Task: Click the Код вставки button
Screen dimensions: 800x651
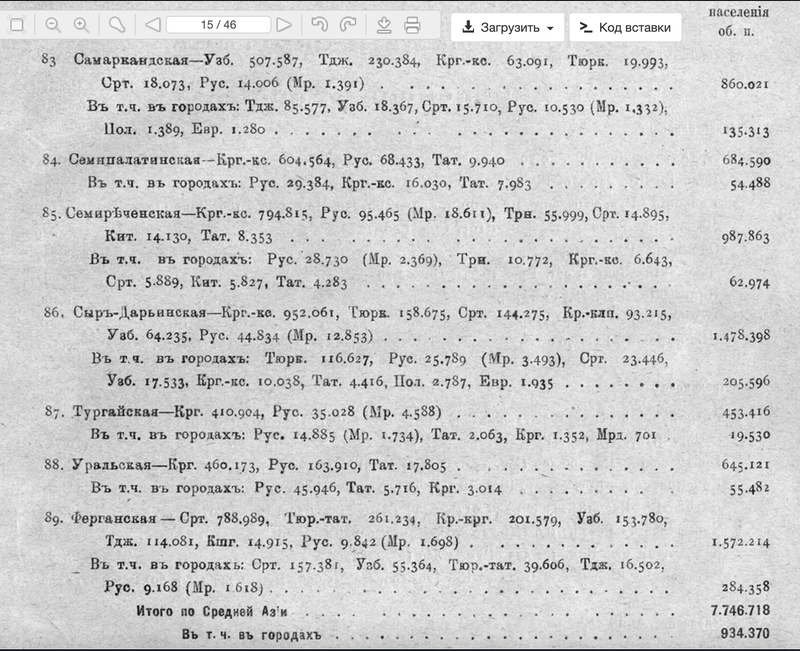Action: [x=626, y=28]
